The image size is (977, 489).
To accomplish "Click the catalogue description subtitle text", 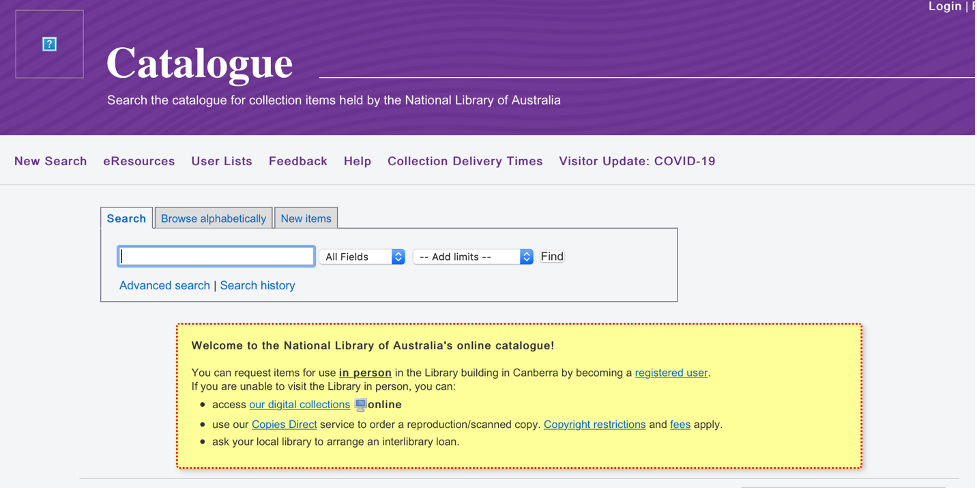I will click(x=333, y=100).
